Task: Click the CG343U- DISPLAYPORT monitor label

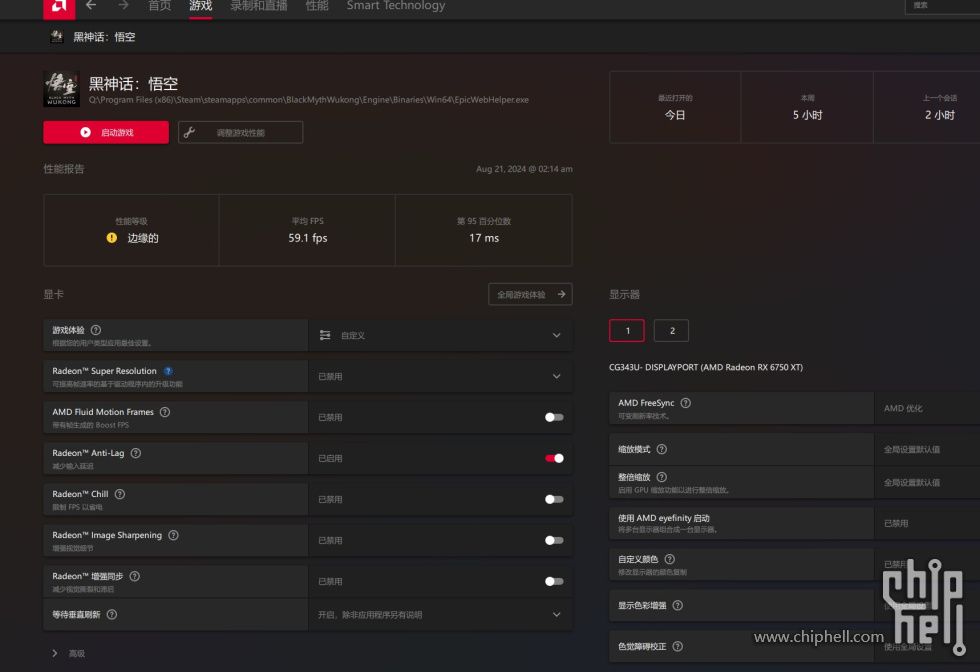Action: tap(706, 368)
